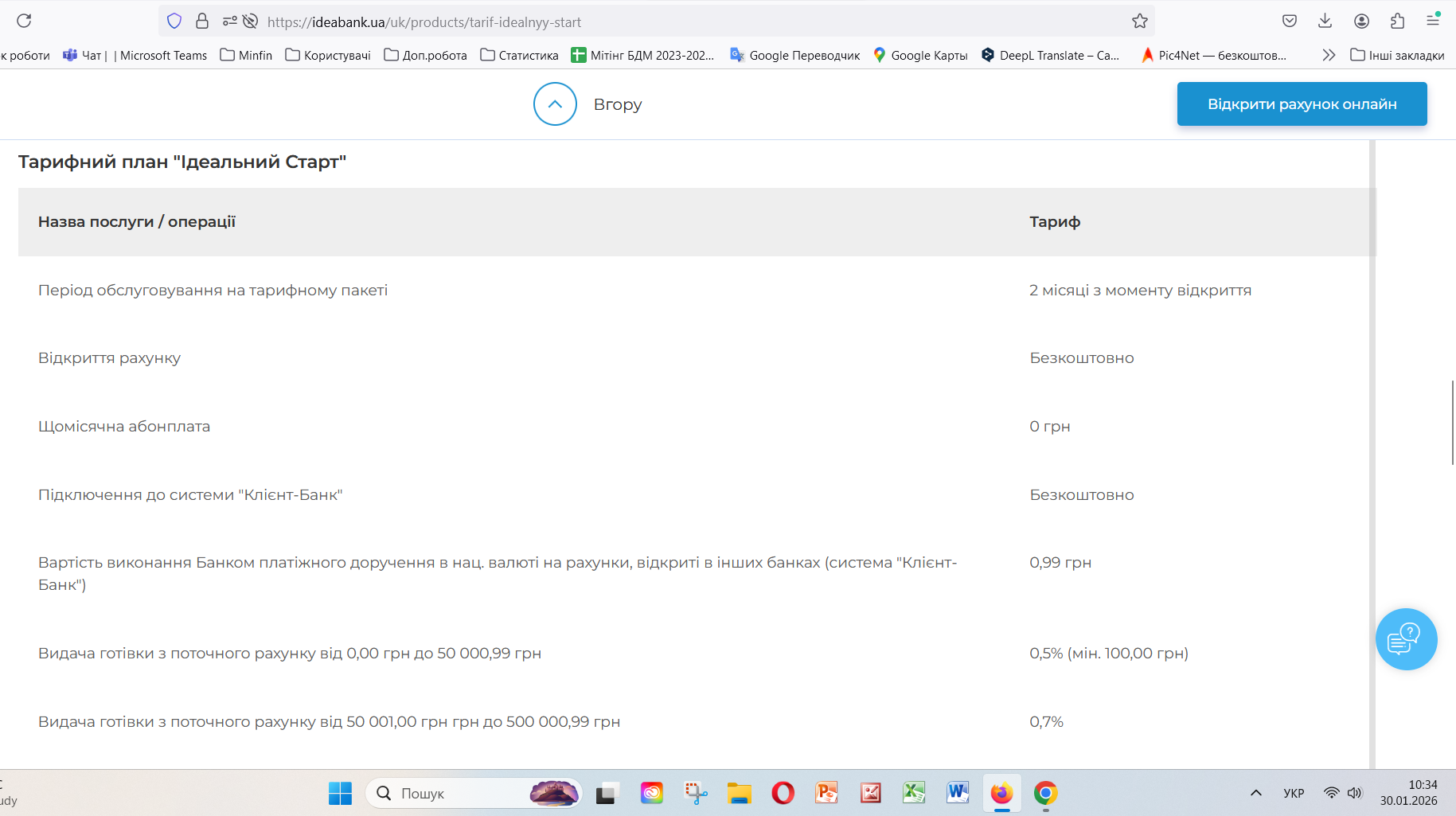
Task: Open the Wi-Fi network tray icon
Action: pos(1331,793)
